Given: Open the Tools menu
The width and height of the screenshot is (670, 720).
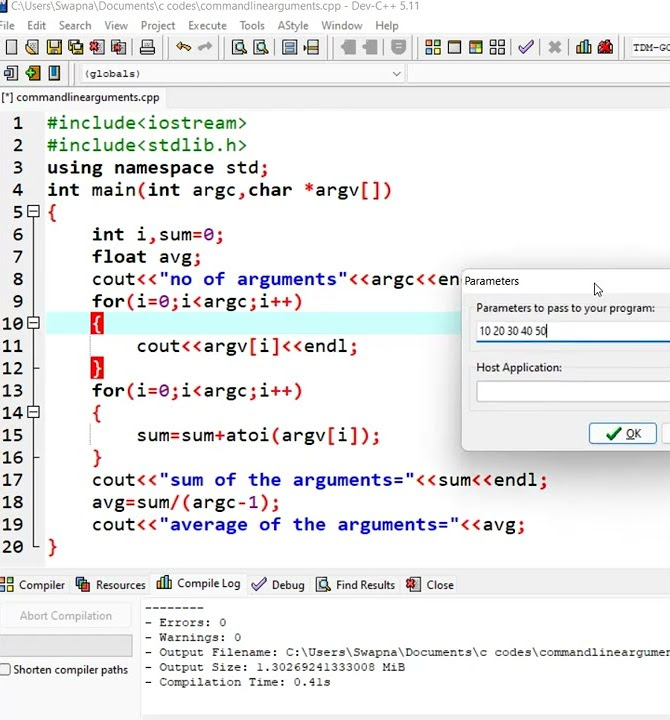Looking at the screenshot, I should click(252, 25).
